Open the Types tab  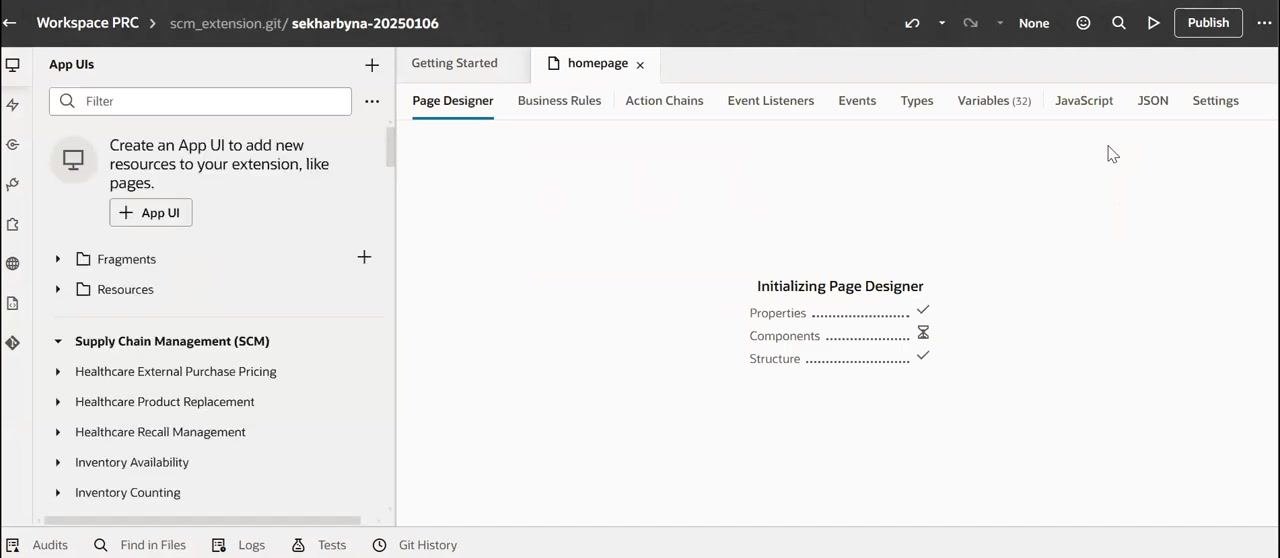[x=916, y=100]
